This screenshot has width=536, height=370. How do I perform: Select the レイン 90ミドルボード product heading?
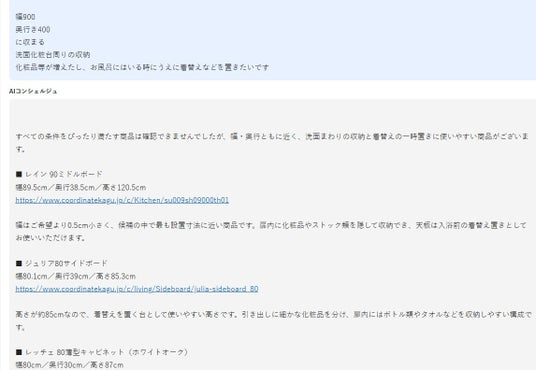pyautogui.click(x=64, y=174)
